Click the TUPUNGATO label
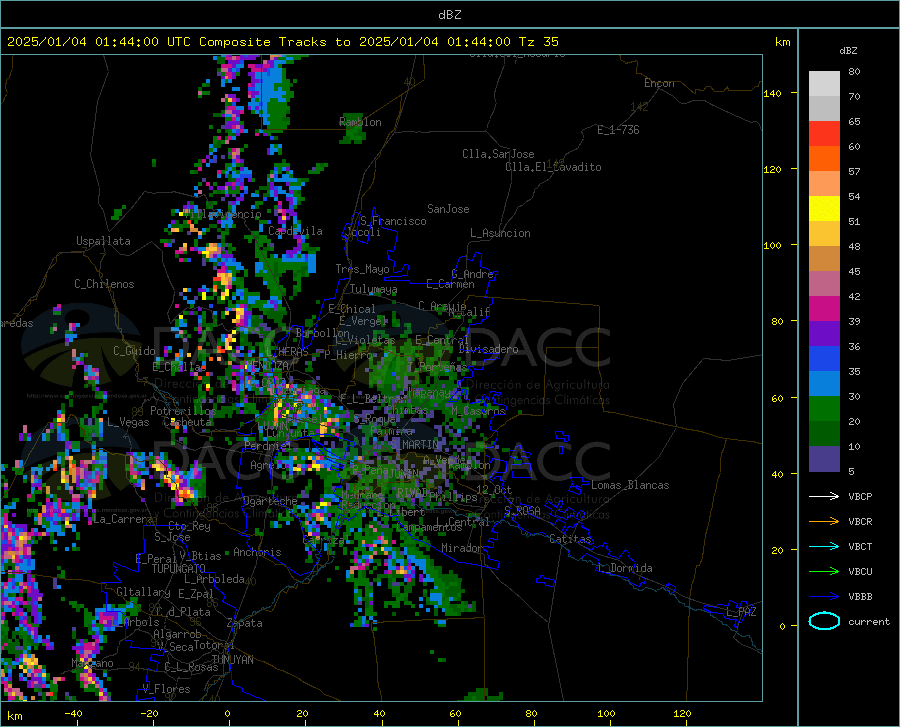This screenshot has height=727, width=900. point(179,569)
